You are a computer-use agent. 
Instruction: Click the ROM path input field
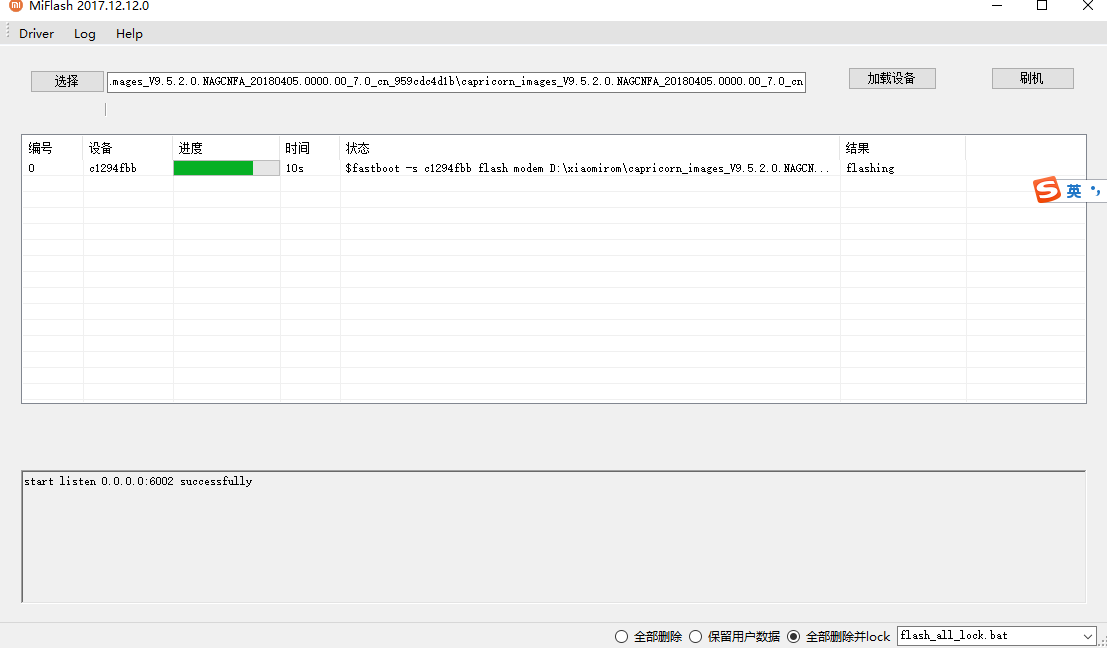(456, 82)
